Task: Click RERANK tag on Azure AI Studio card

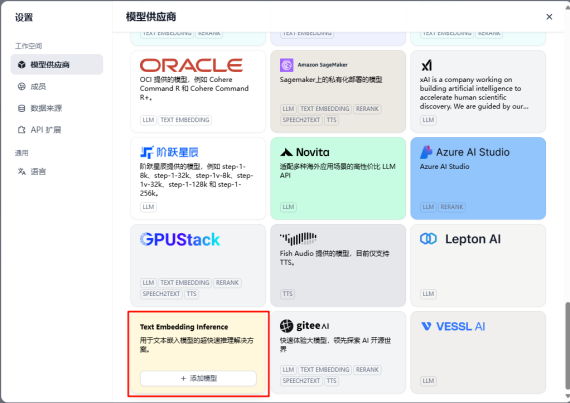Action: pos(452,207)
